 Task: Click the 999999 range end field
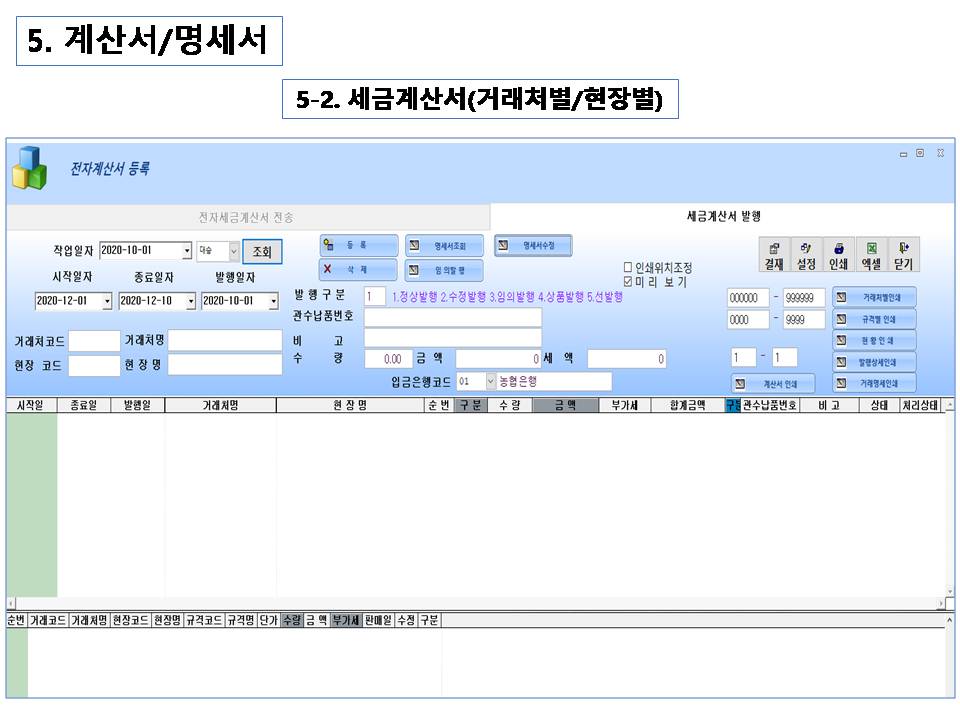(x=804, y=298)
